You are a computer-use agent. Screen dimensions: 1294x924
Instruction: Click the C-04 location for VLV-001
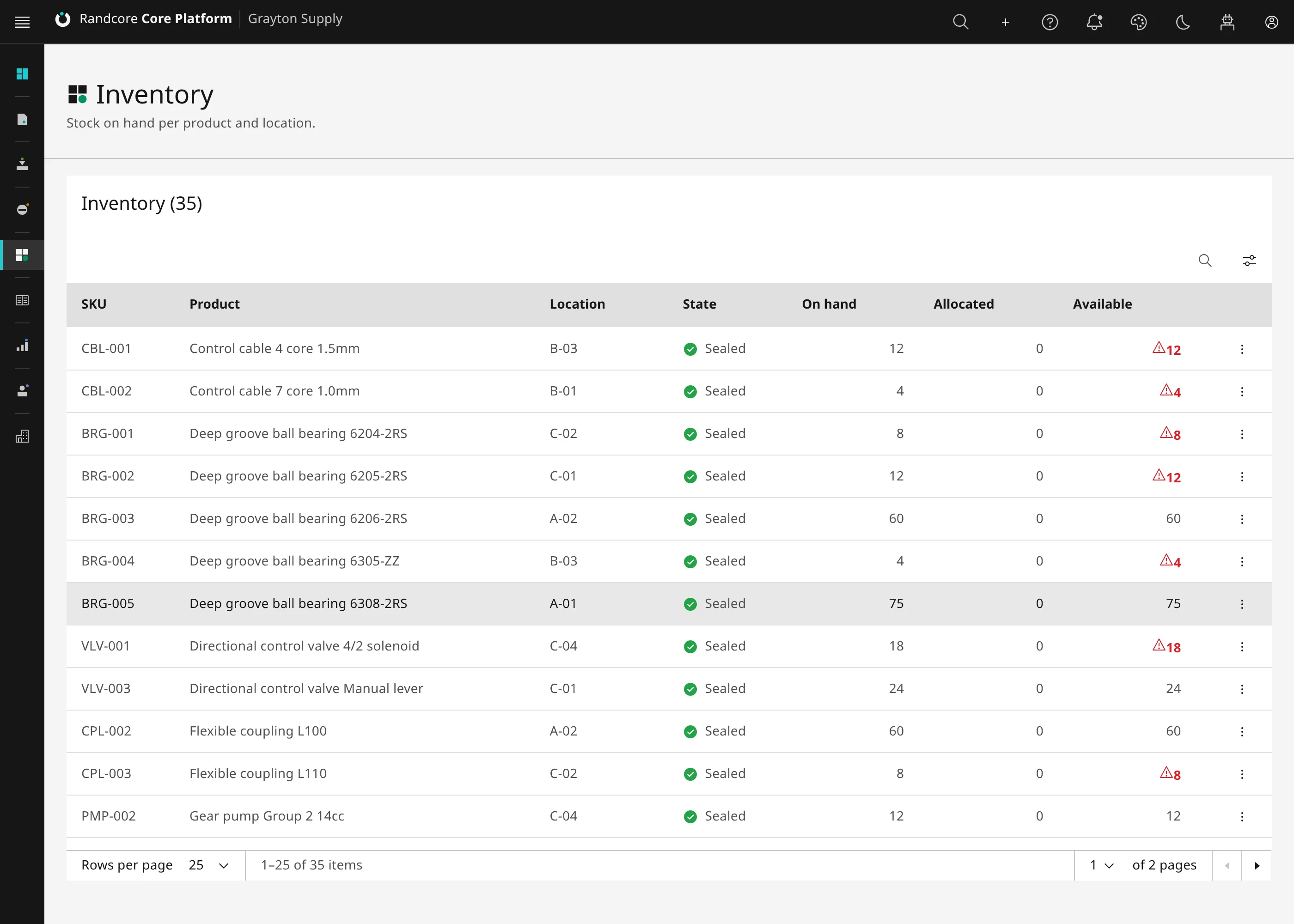(x=563, y=646)
